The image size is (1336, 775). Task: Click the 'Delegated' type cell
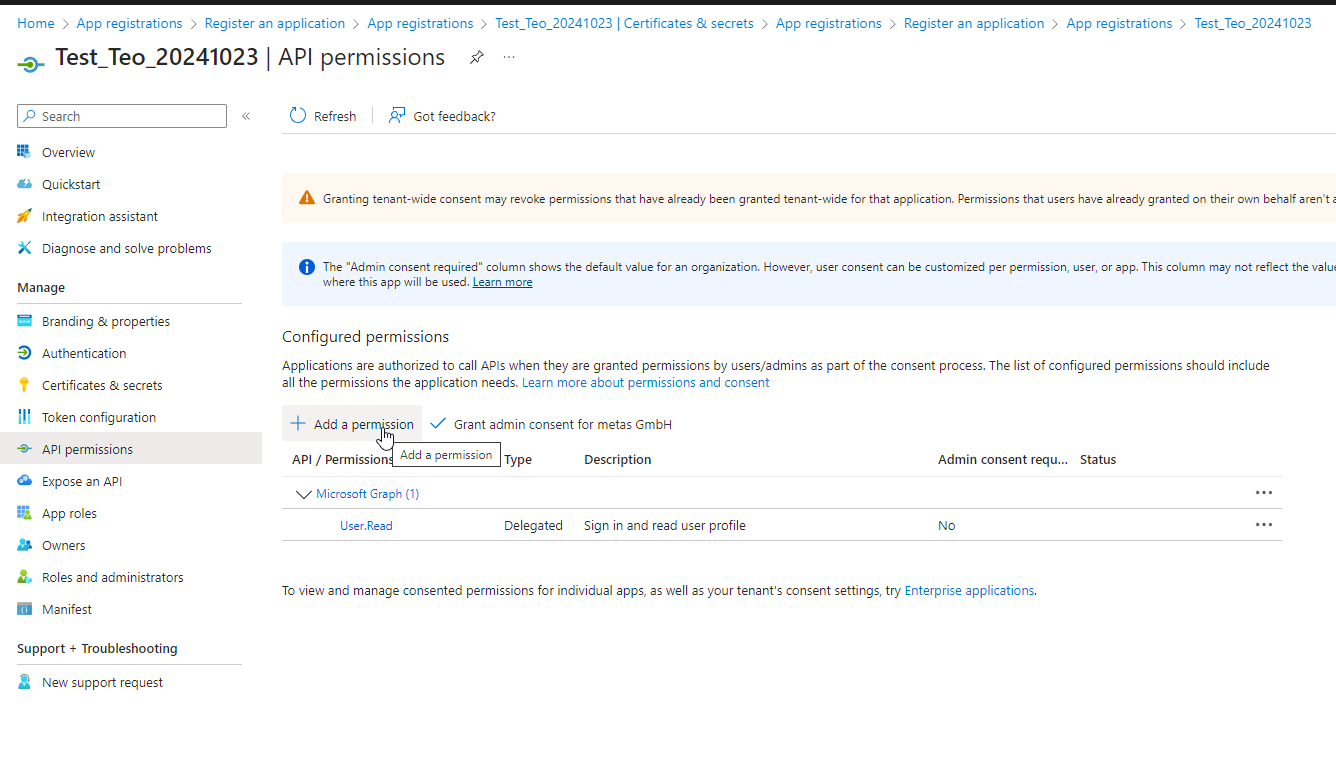click(x=533, y=525)
